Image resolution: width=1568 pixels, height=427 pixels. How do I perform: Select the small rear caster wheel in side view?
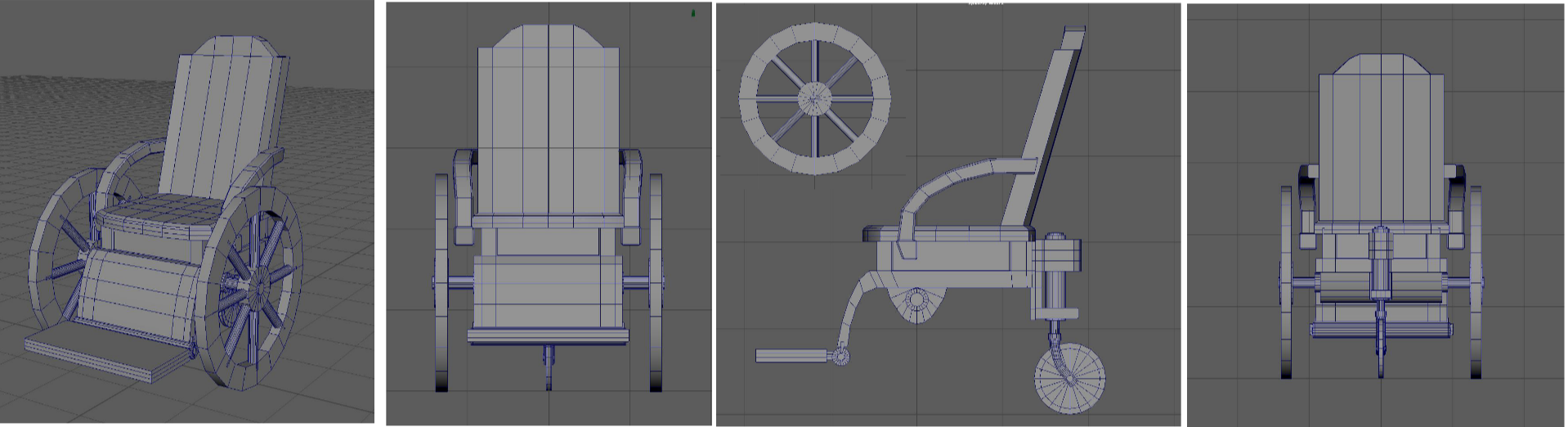click(1069, 380)
